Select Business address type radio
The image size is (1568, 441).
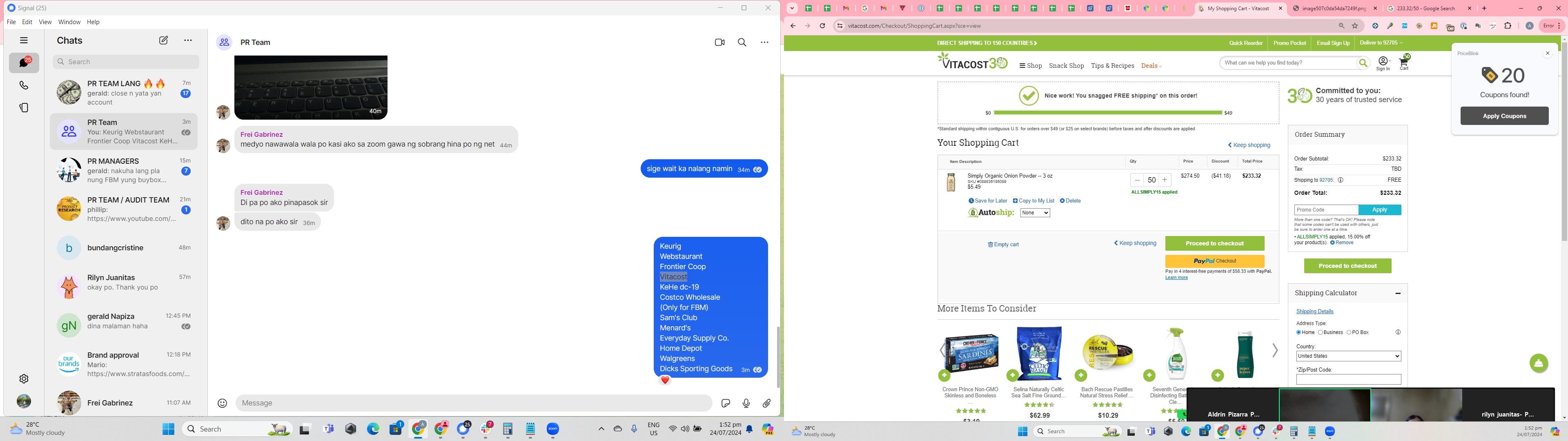1320,332
